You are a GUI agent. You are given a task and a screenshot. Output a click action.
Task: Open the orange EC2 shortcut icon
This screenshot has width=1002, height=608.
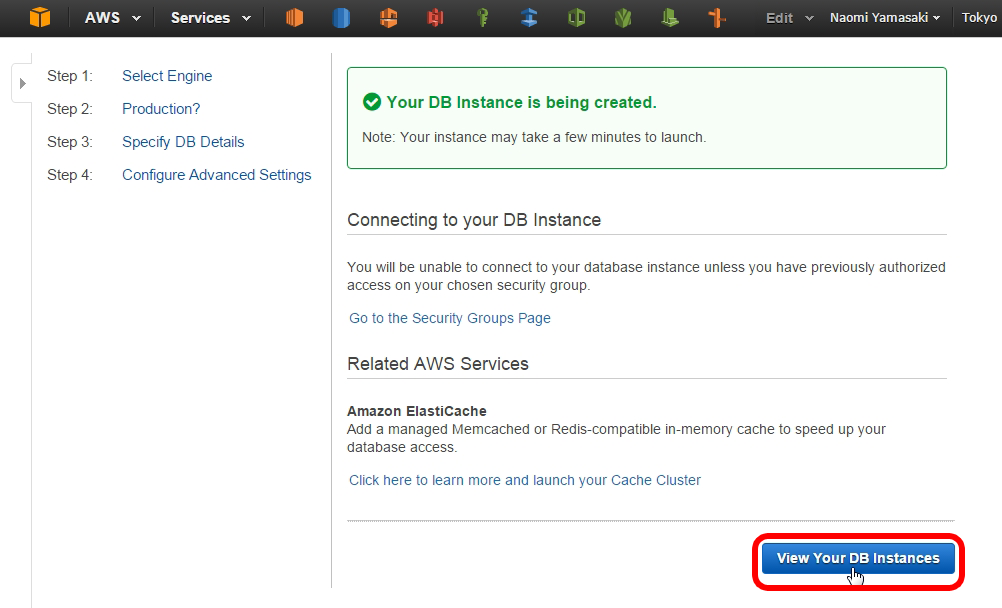point(295,17)
